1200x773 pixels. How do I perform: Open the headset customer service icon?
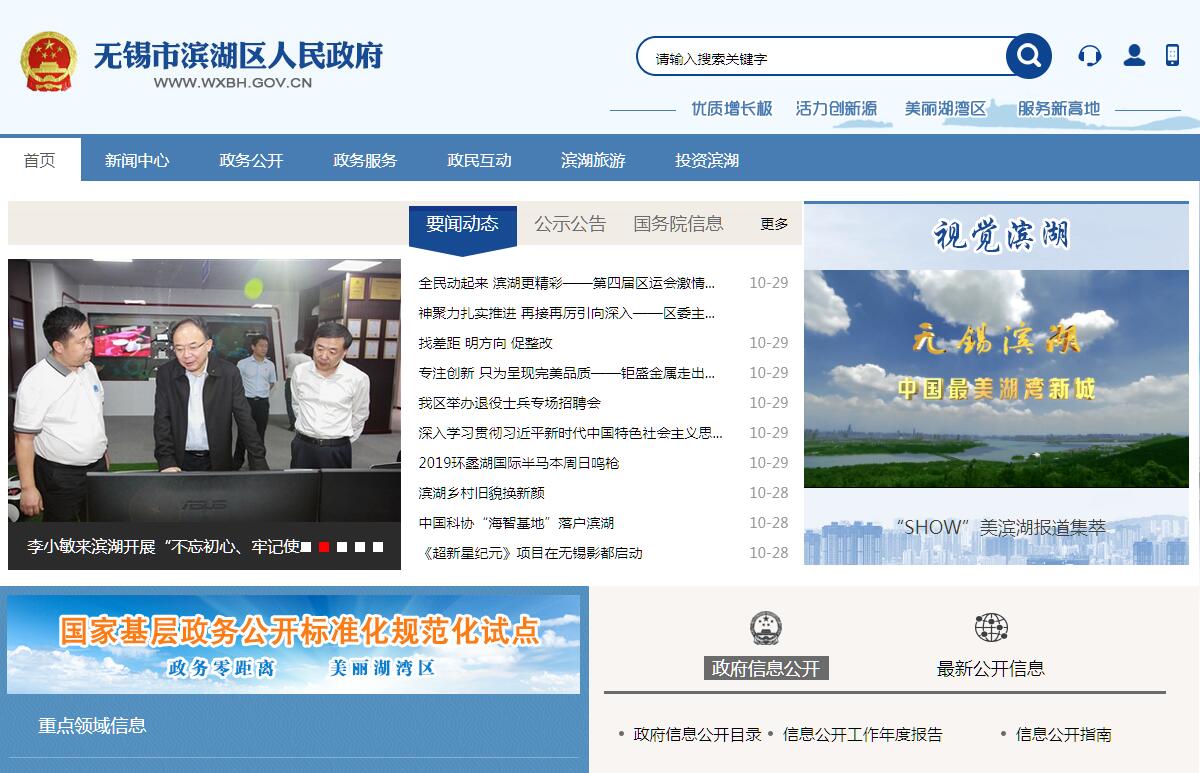(1089, 56)
